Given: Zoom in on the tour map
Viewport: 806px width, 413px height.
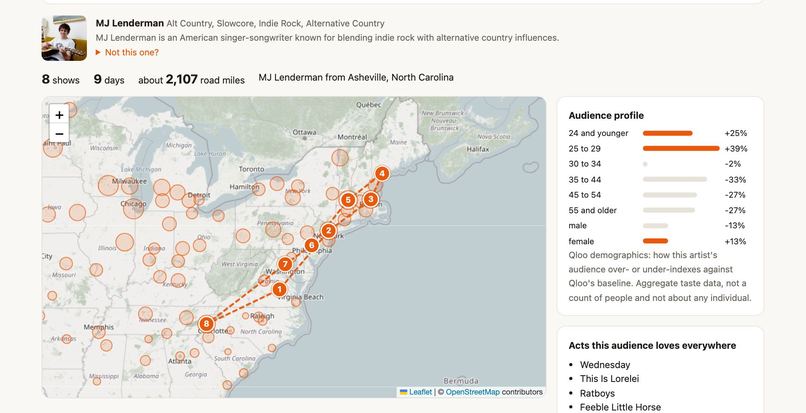Looking at the screenshot, I should tap(59, 115).
